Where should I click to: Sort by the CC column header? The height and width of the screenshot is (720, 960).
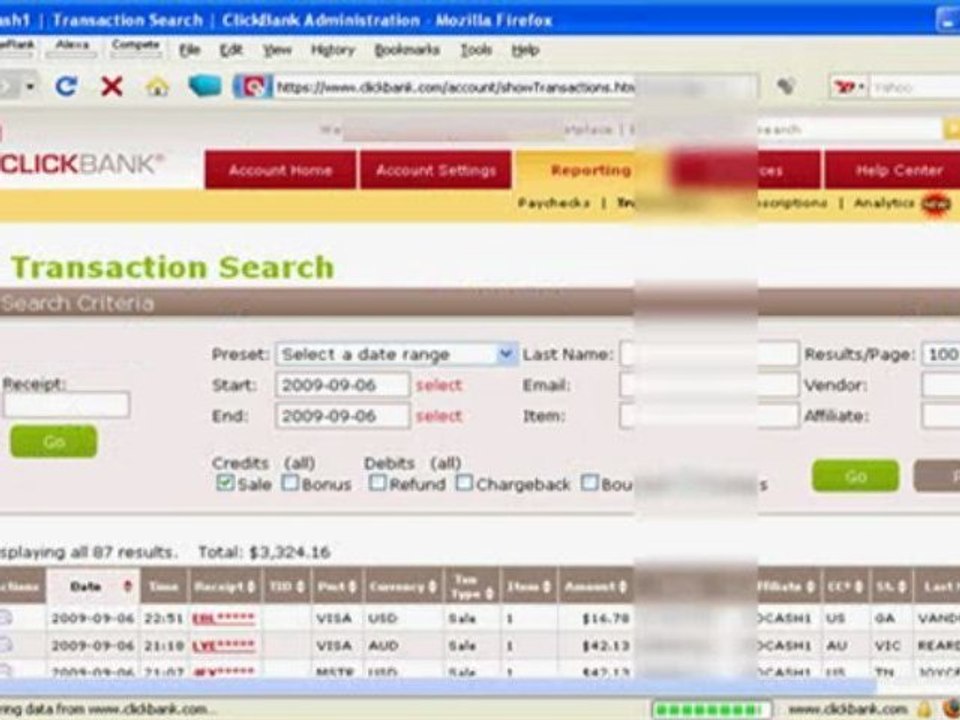tap(845, 586)
